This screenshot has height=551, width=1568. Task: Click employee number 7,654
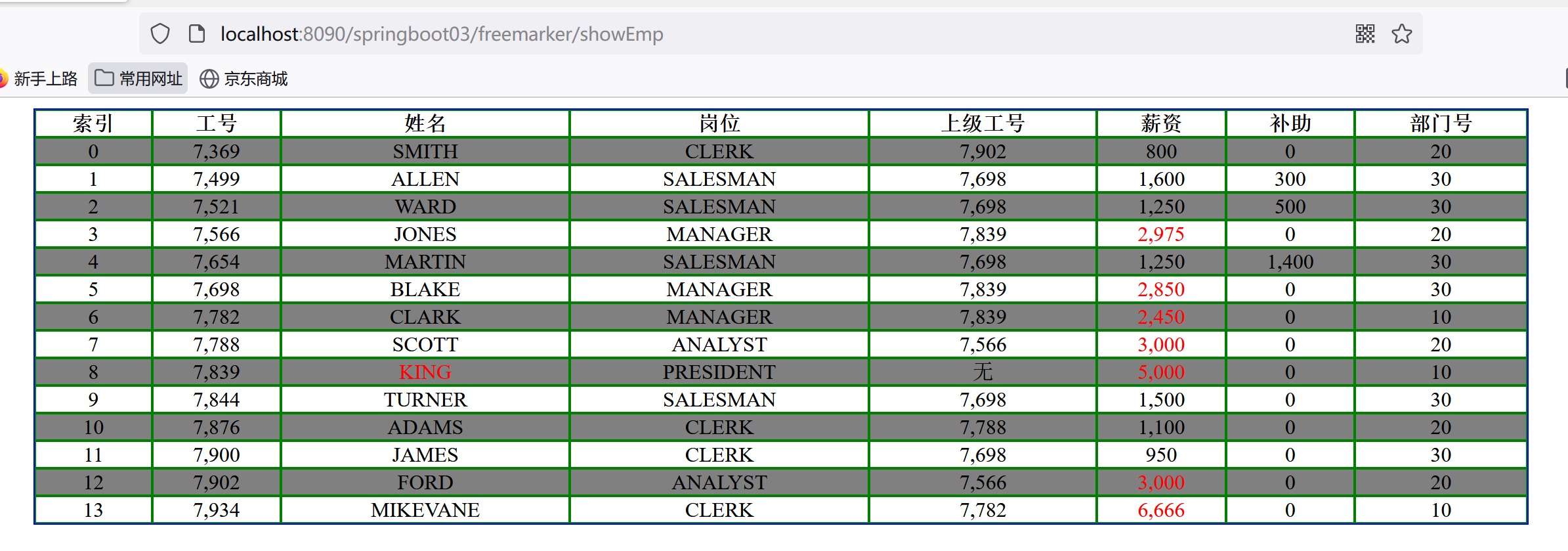[x=217, y=261]
